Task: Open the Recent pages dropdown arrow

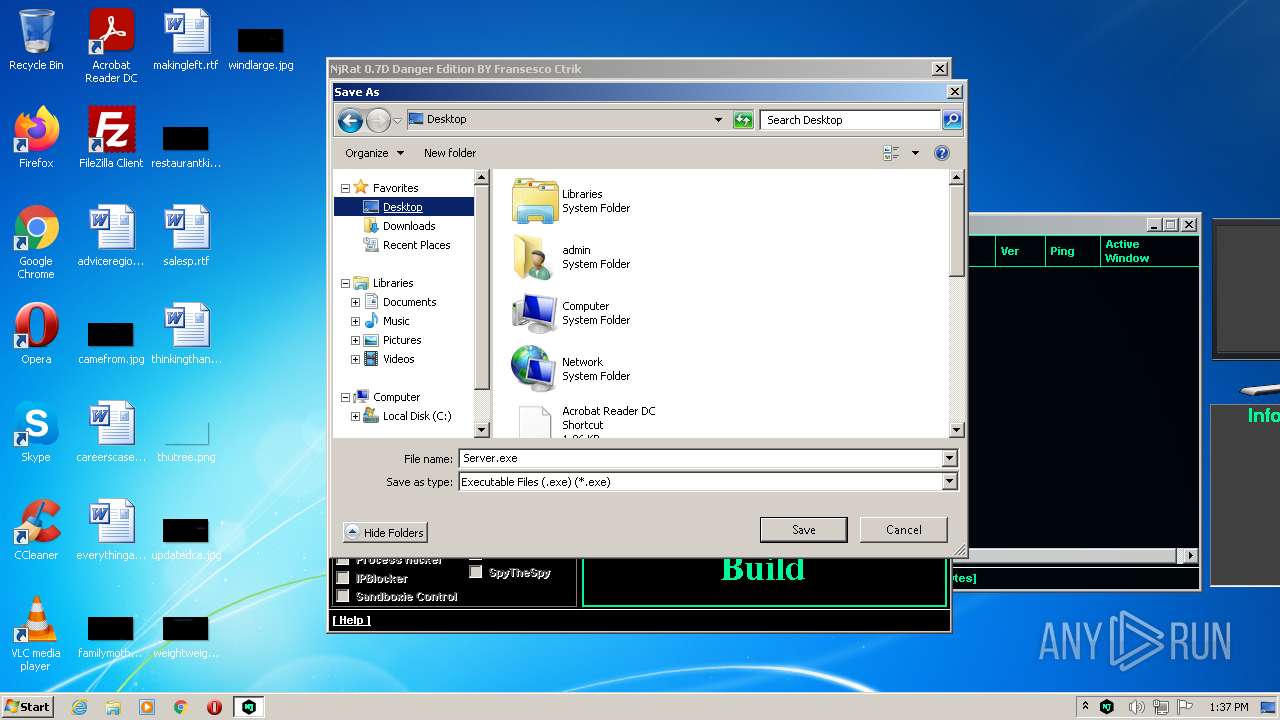Action: (398, 121)
